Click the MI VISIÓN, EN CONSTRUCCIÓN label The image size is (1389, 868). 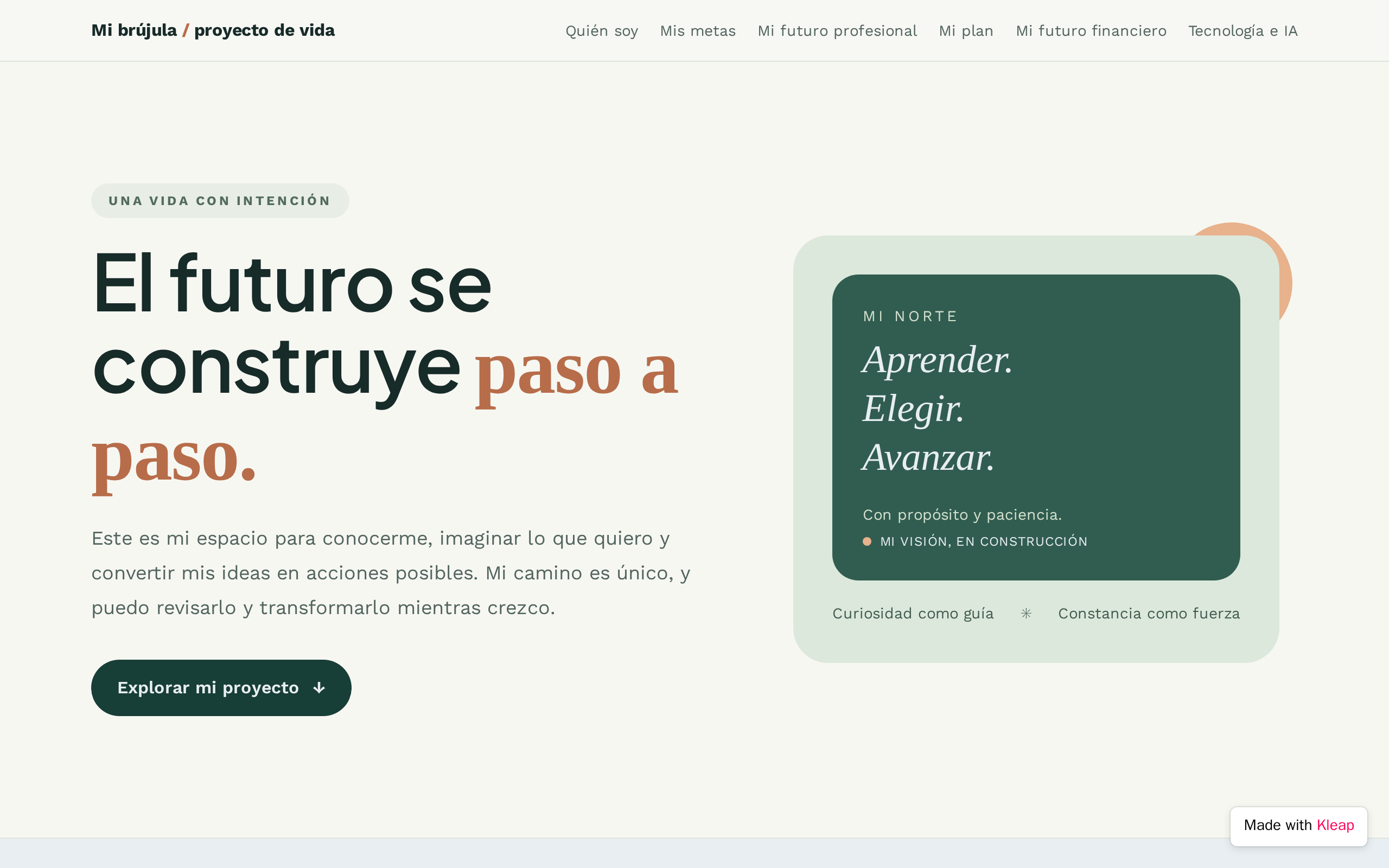984,541
